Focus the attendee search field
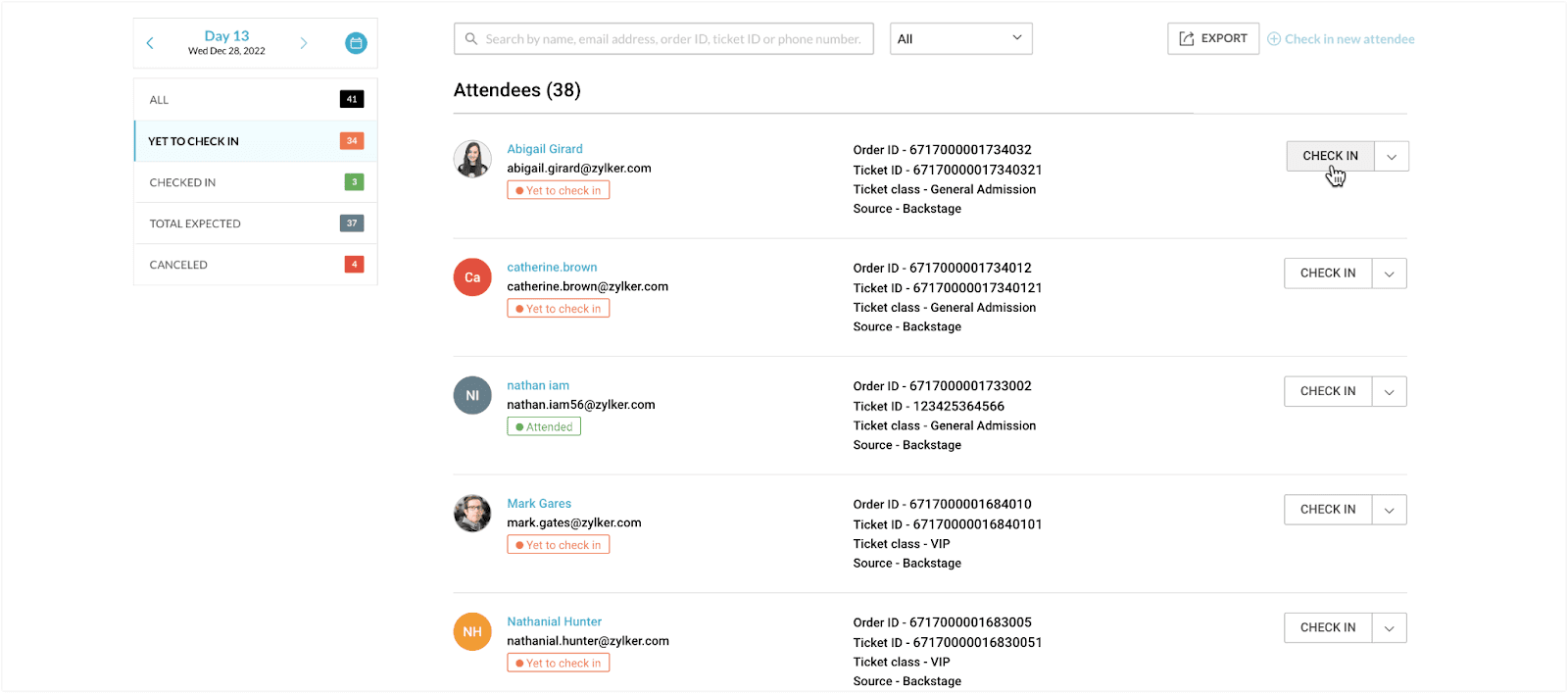This screenshot has height=693, width=1568. (672, 39)
